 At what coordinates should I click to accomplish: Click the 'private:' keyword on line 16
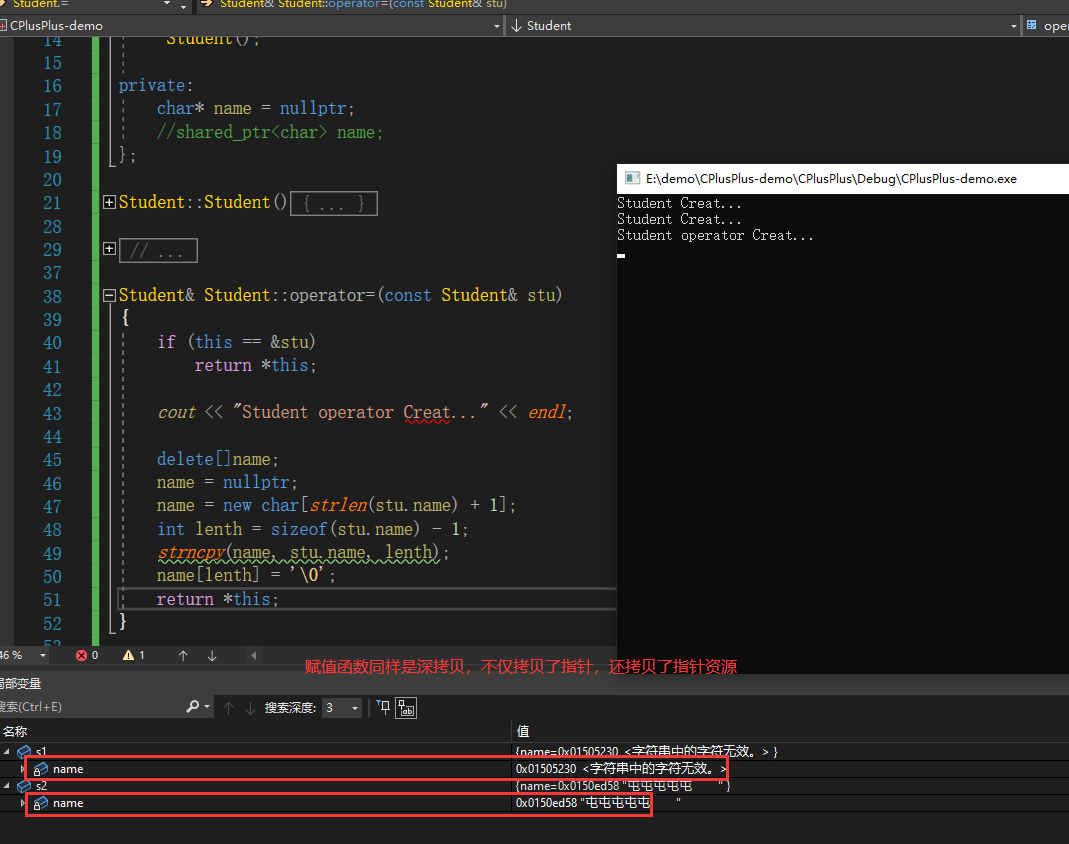pyautogui.click(x=155, y=85)
